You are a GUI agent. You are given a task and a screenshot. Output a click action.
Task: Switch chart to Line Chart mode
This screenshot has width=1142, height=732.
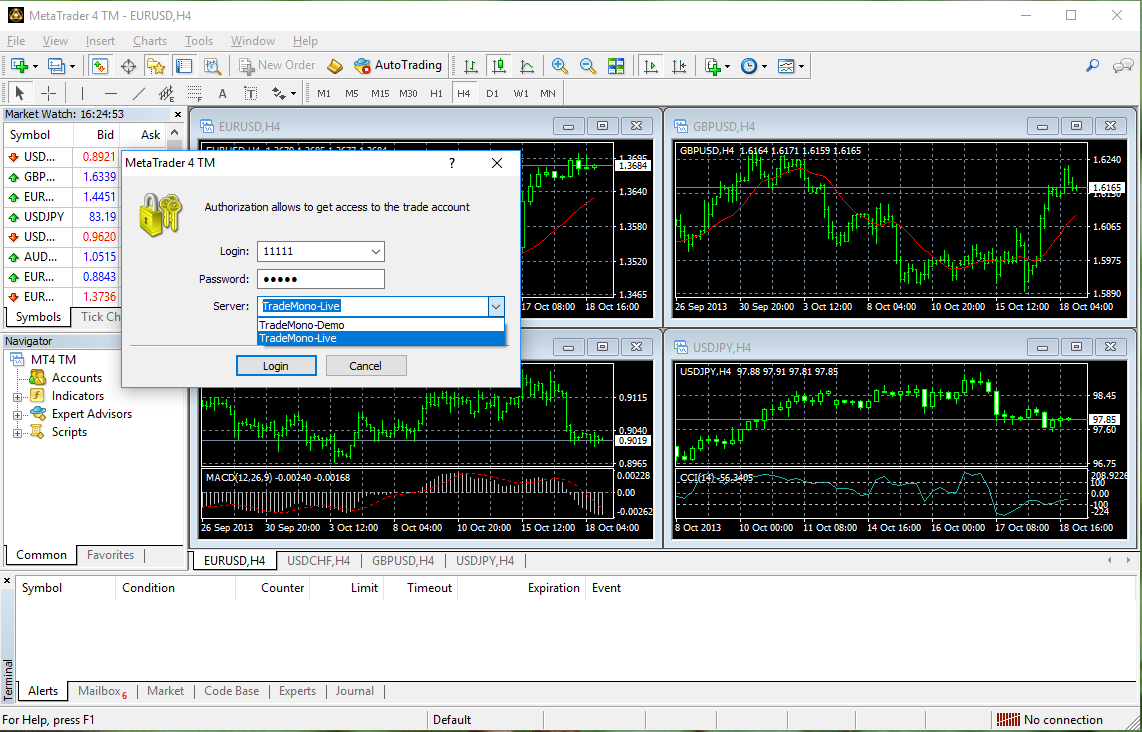coord(527,66)
